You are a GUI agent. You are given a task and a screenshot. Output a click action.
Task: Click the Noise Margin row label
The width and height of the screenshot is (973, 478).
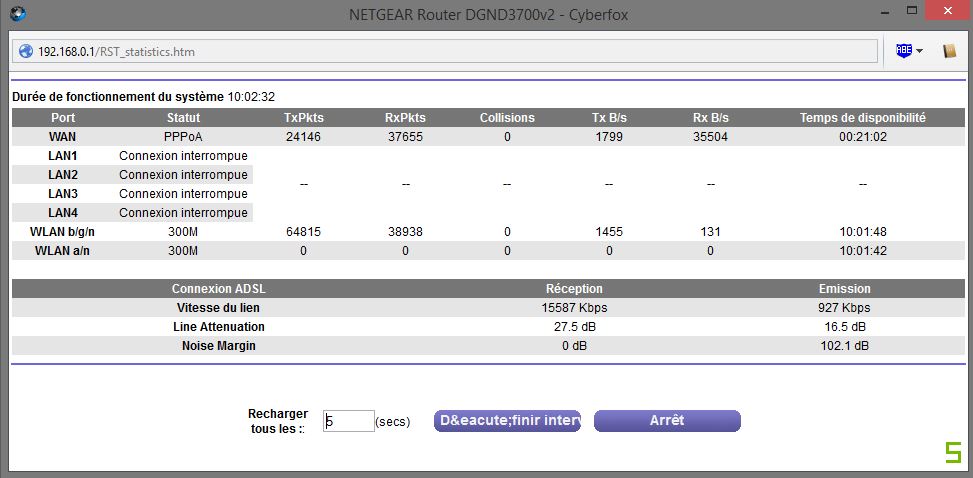pos(218,345)
